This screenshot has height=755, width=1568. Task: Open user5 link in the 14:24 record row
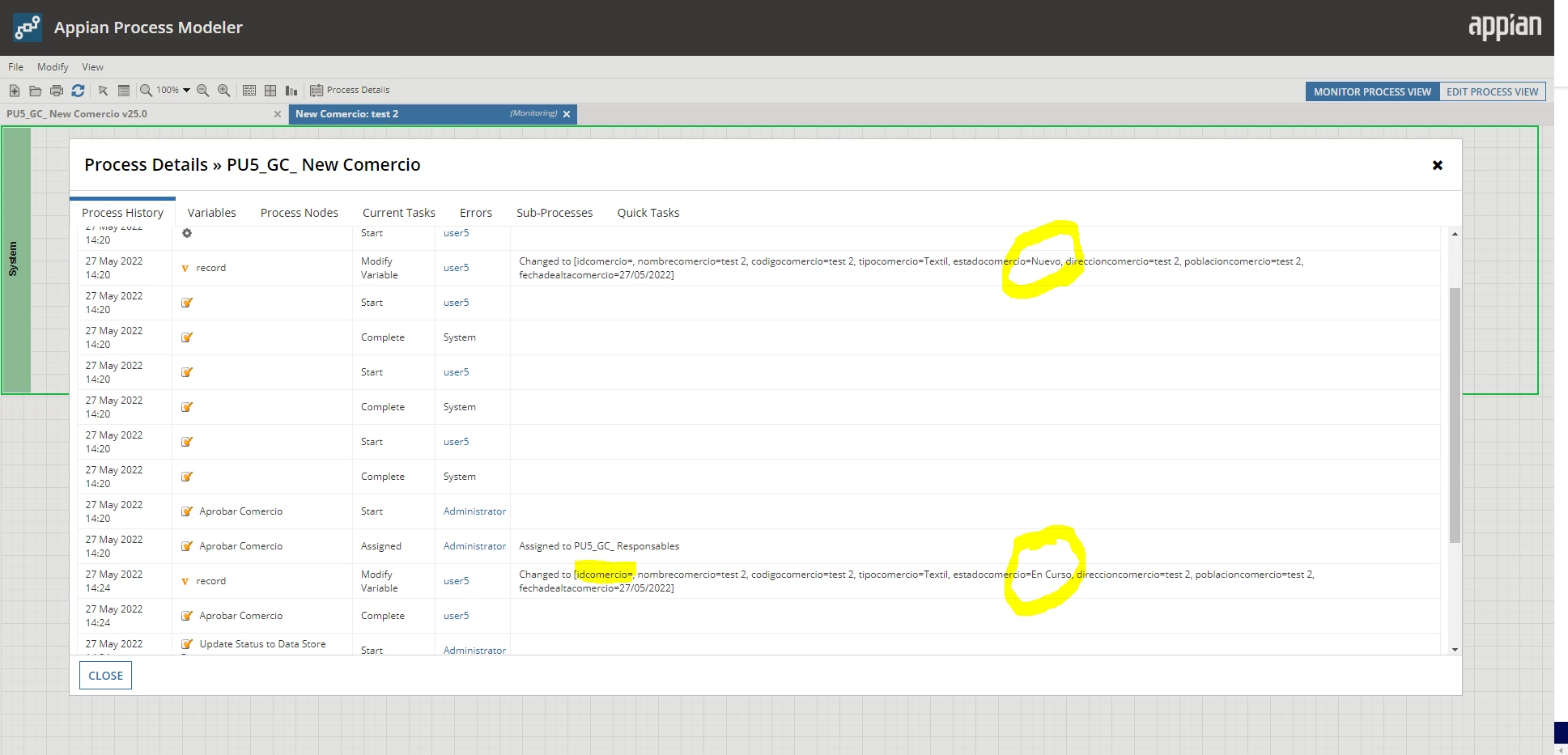pos(457,581)
